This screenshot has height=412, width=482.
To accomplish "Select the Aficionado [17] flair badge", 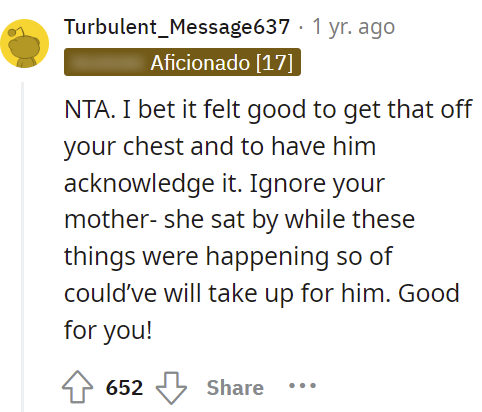I will pos(182,62).
